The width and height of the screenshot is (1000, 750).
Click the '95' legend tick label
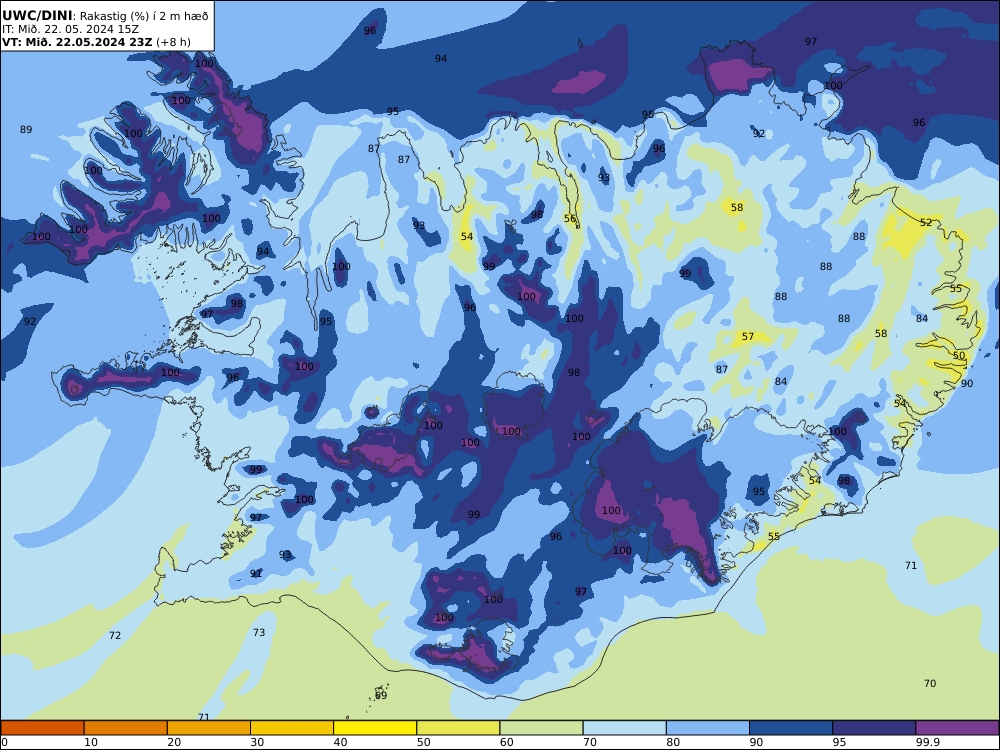[x=839, y=742]
